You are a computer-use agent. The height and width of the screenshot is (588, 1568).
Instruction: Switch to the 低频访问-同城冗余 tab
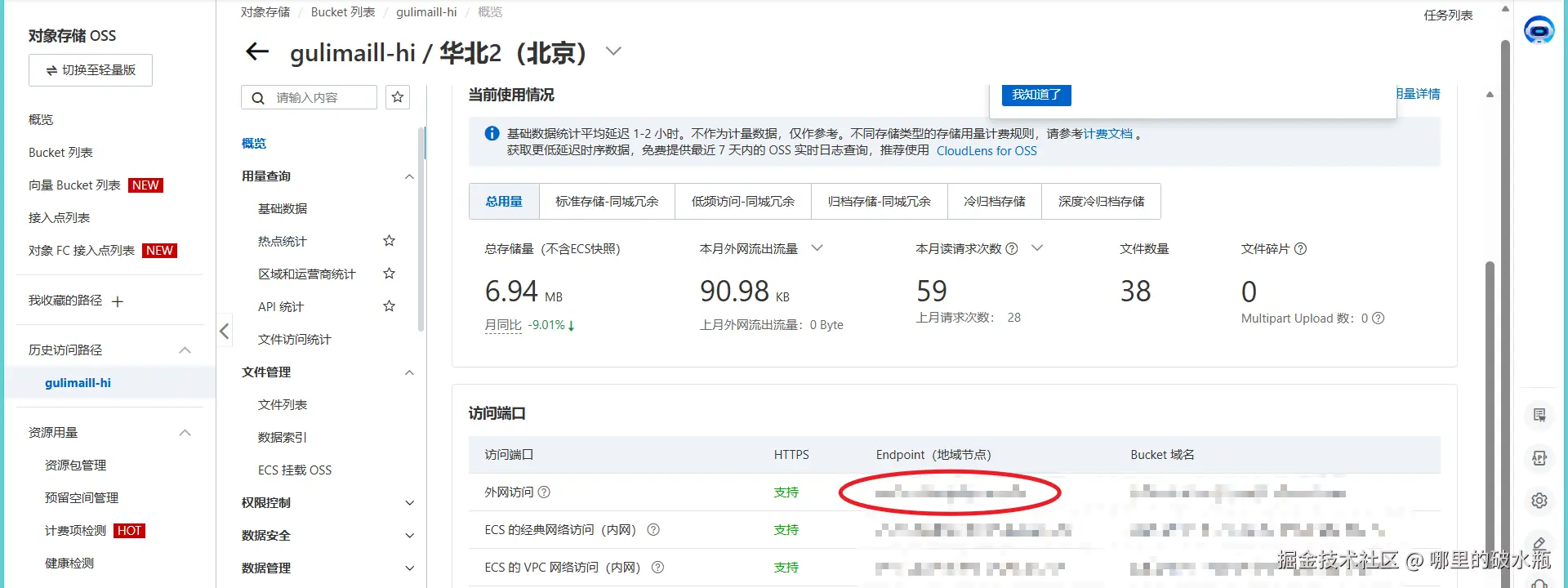pyautogui.click(x=743, y=202)
